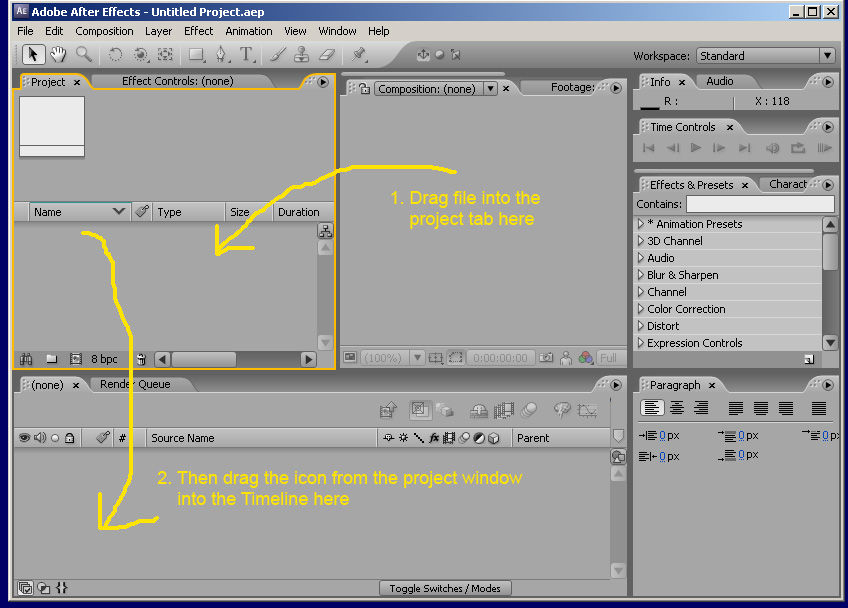Viewport: 848px width, 608px height.
Task: Jump to last frame in Time Controls
Action: pyautogui.click(x=744, y=148)
